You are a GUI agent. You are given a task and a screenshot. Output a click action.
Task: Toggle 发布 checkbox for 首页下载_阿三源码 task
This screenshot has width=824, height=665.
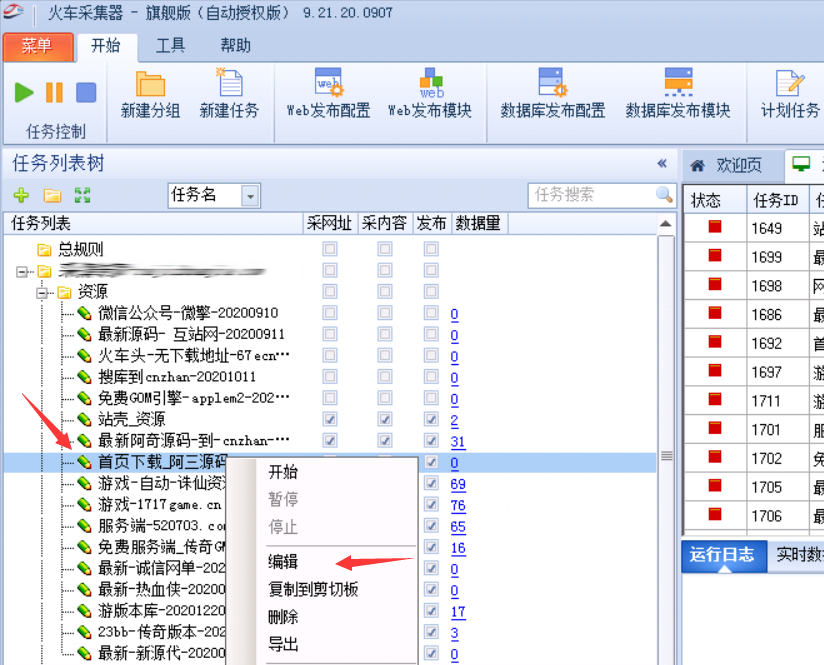point(431,463)
